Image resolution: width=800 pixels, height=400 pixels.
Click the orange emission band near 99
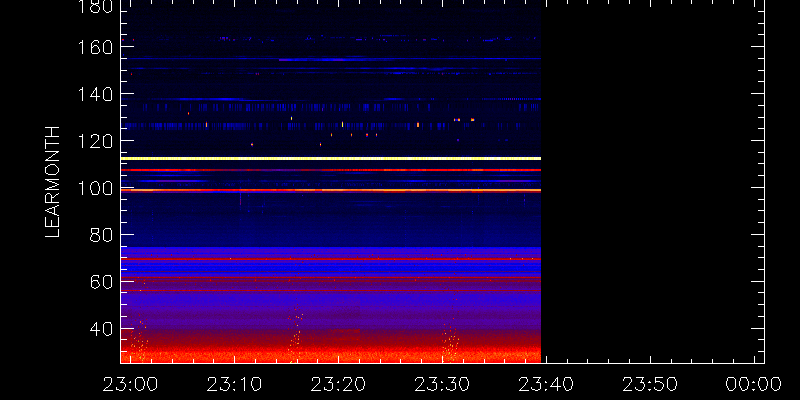pos(331,190)
